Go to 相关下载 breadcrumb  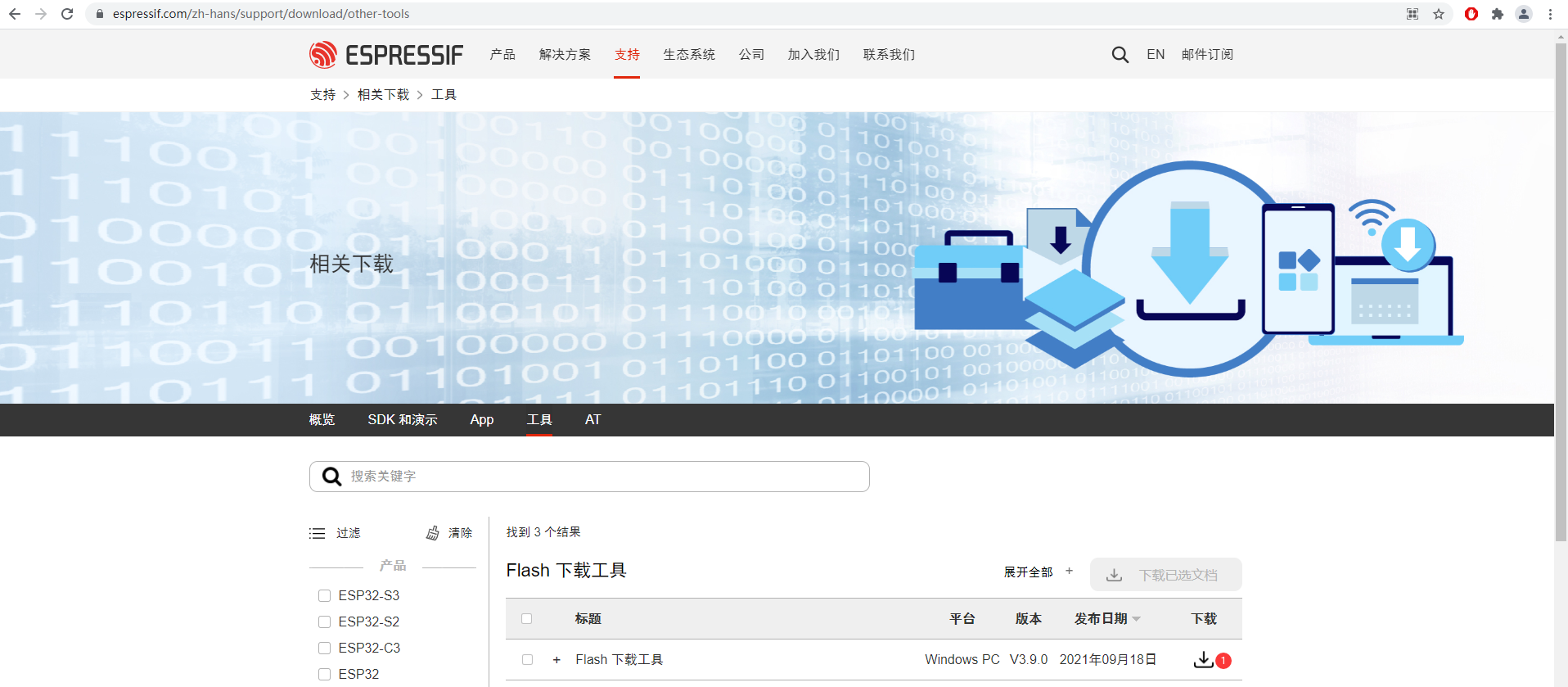tap(383, 95)
